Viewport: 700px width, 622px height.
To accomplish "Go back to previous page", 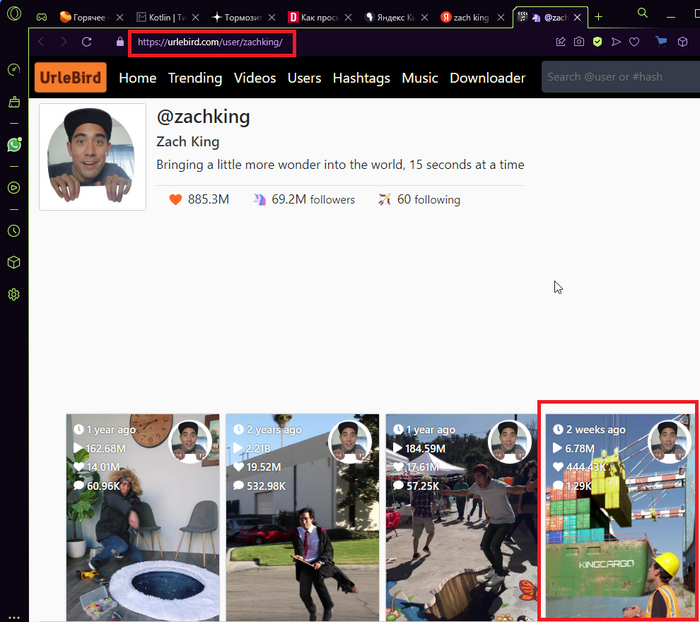I will 41,42.
